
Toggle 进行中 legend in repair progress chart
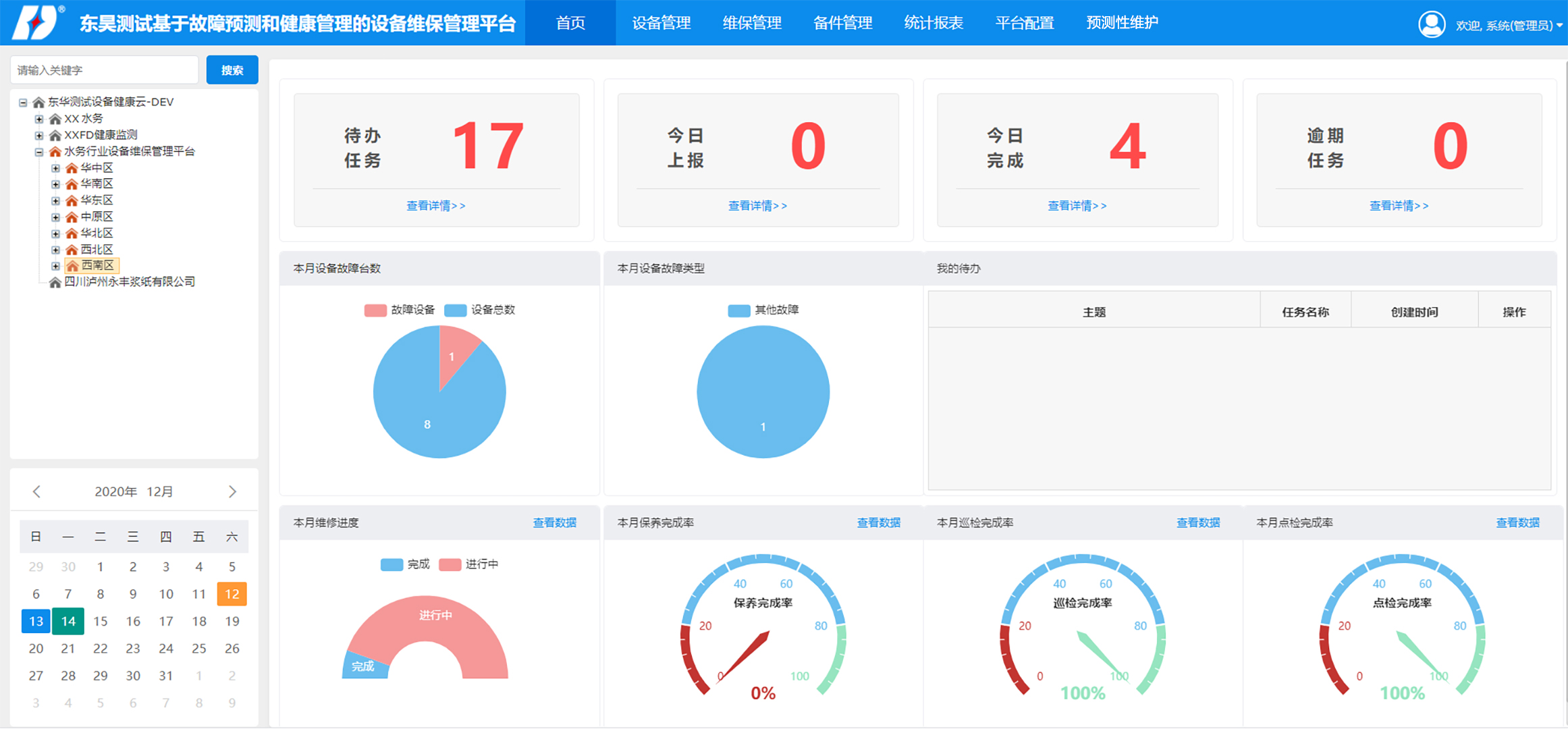pos(468,564)
